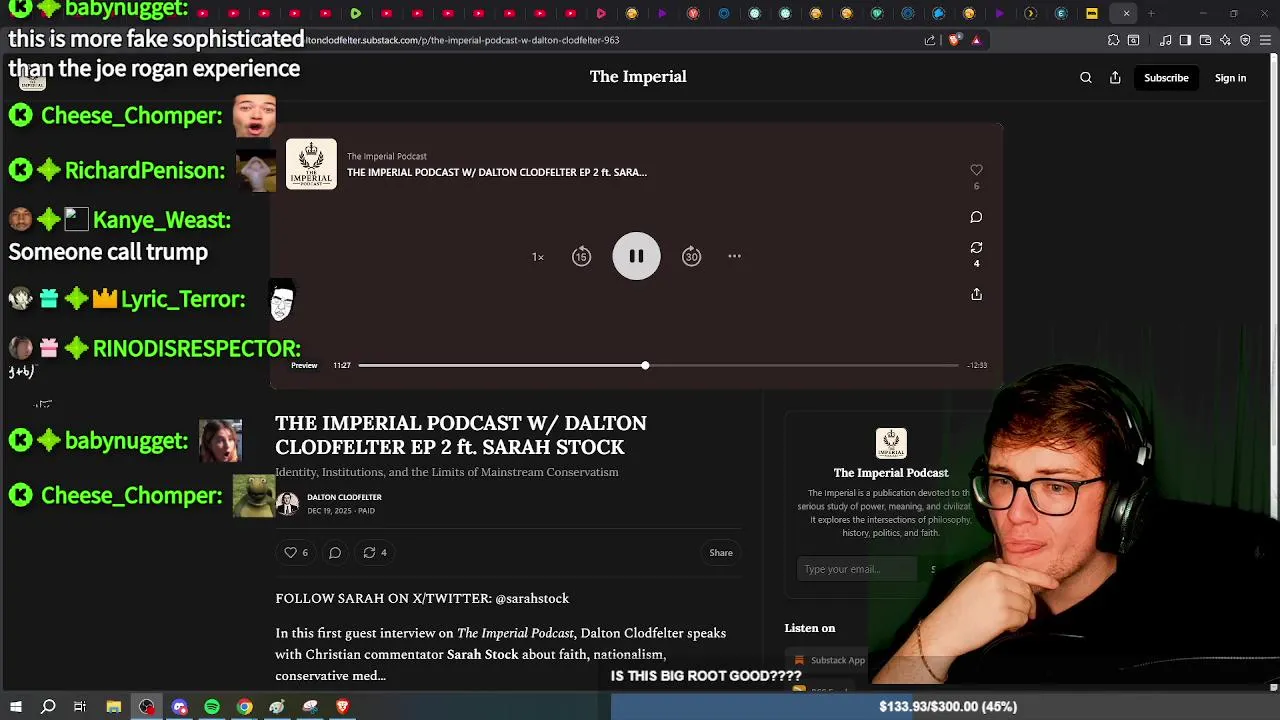Pause the podcast episode playback
1280x720 pixels.
(x=636, y=256)
